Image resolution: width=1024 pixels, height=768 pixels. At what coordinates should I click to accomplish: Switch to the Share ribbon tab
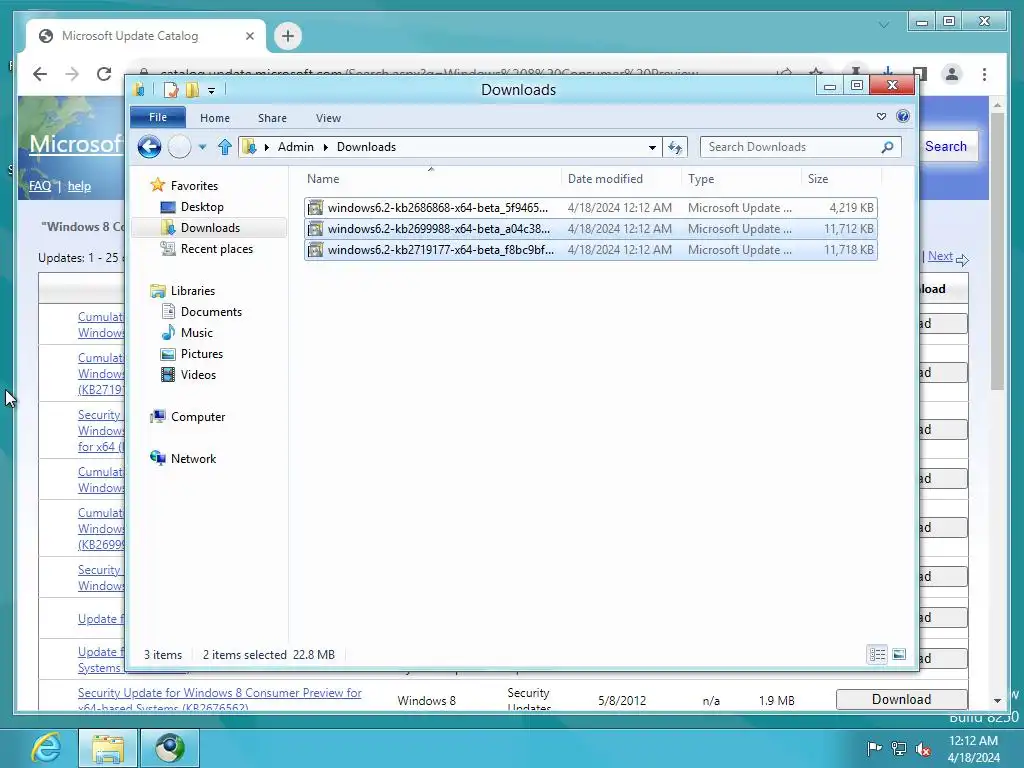point(272,118)
